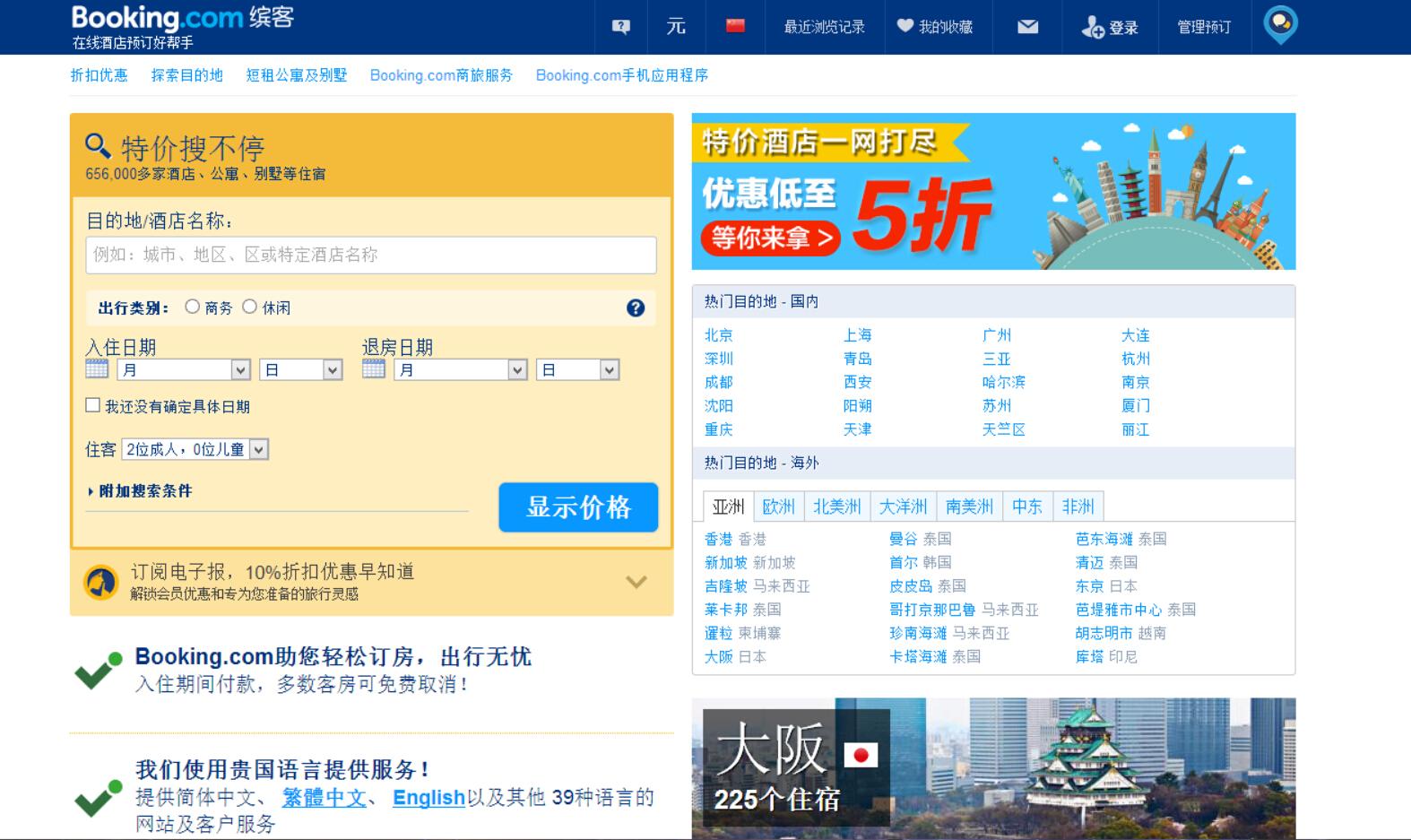Select 新加坡 destination link

726,562
